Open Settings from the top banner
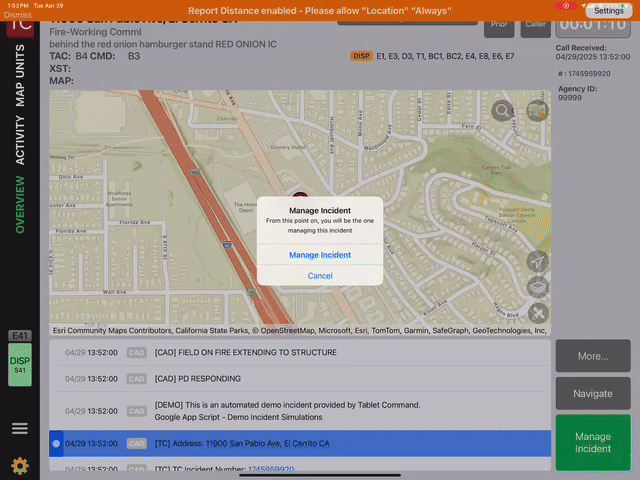This screenshot has height=480, width=640. (608, 10)
